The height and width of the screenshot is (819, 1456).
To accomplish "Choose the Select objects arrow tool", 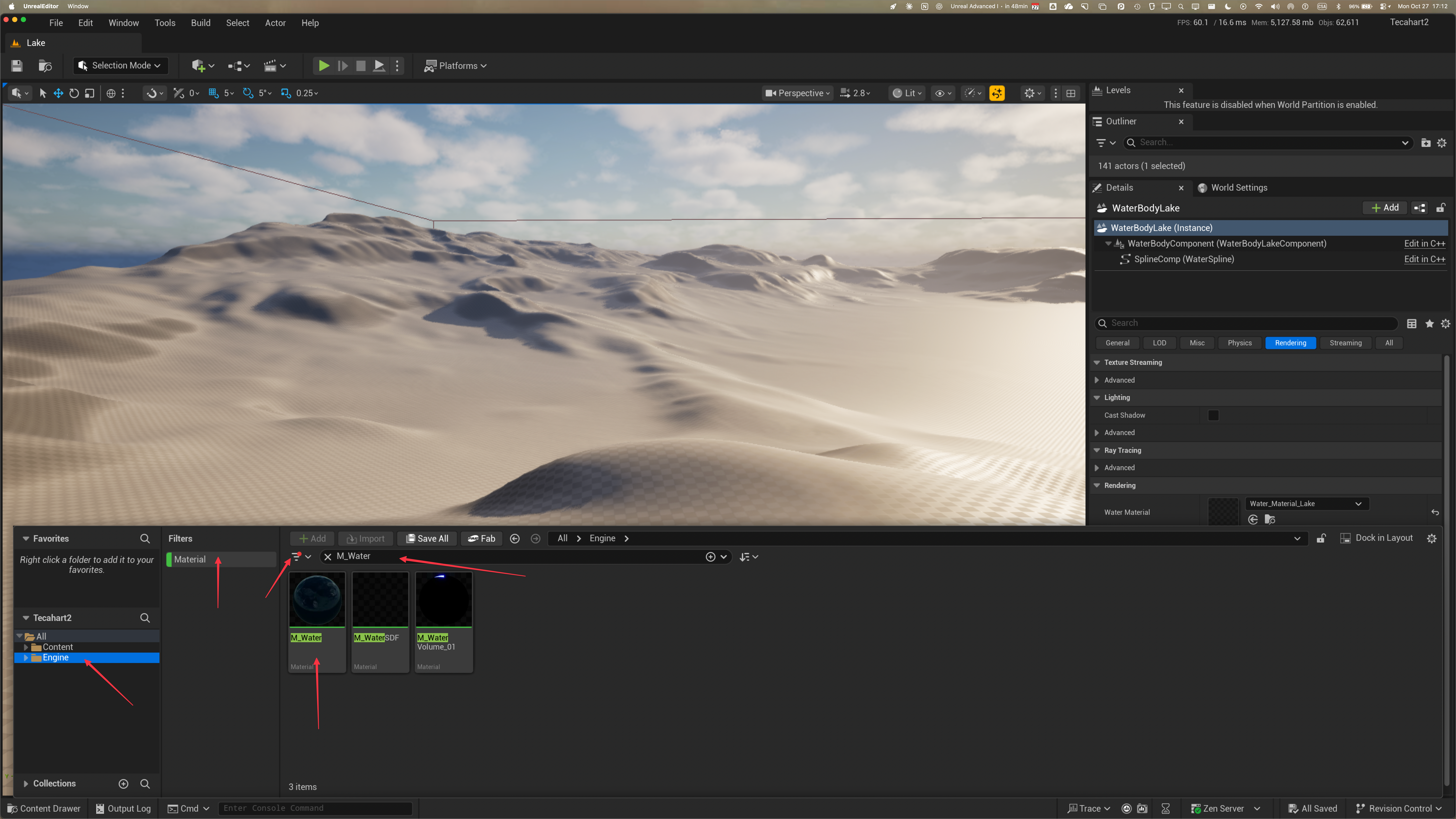I will click(x=43, y=93).
